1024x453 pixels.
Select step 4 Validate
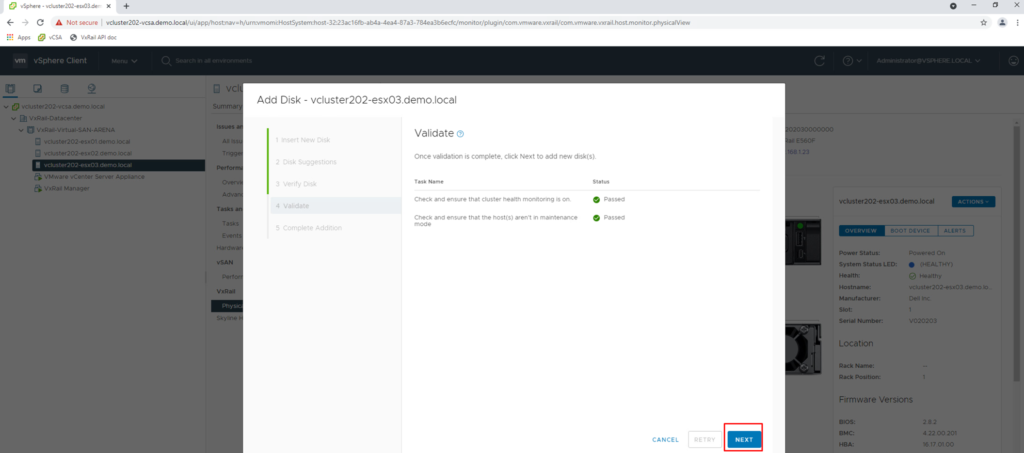(335, 206)
